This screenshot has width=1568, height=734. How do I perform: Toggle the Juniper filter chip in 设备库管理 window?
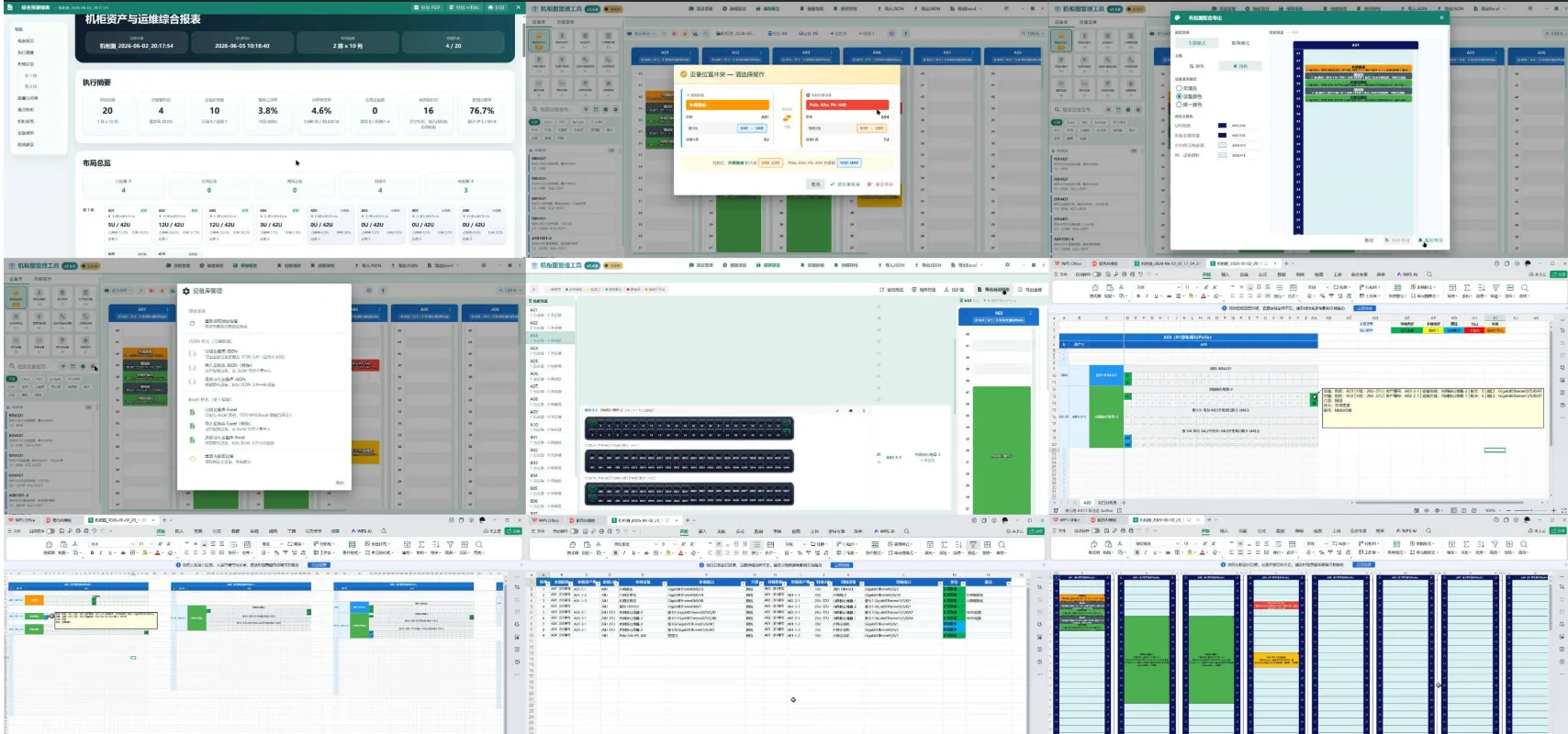coord(55,379)
